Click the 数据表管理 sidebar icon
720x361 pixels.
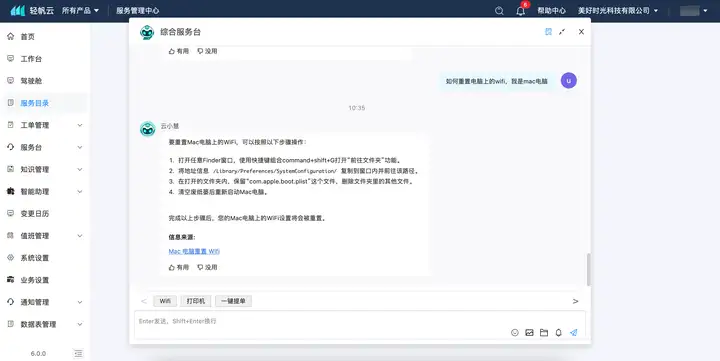tap(11, 324)
